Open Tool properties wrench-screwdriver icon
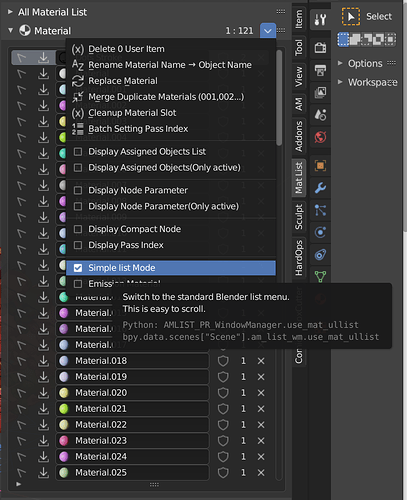The height and width of the screenshot is (500, 407). click(320, 20)
